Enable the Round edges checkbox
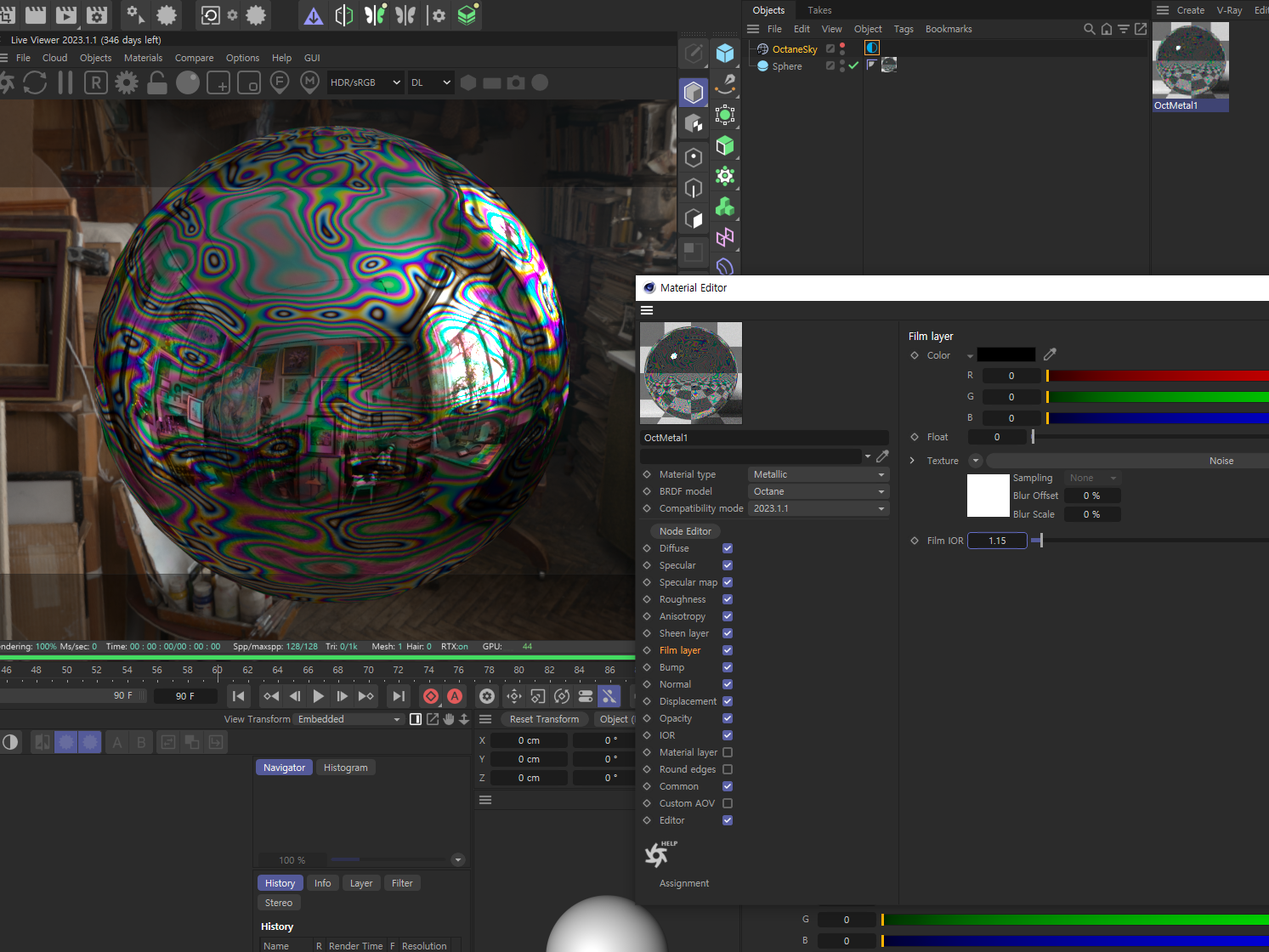 (728, 769)
